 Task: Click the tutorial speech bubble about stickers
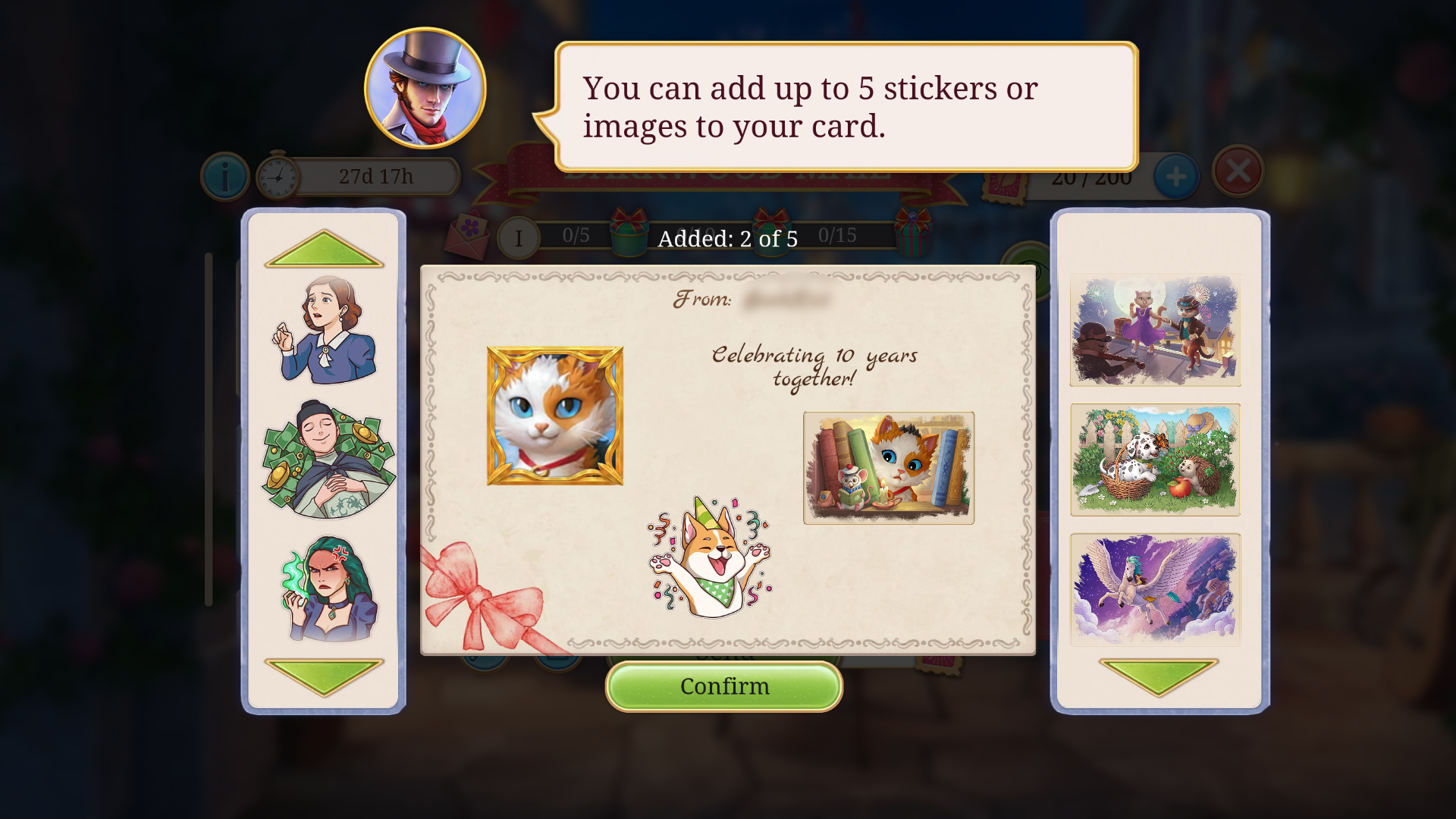(x=844, y=107)
